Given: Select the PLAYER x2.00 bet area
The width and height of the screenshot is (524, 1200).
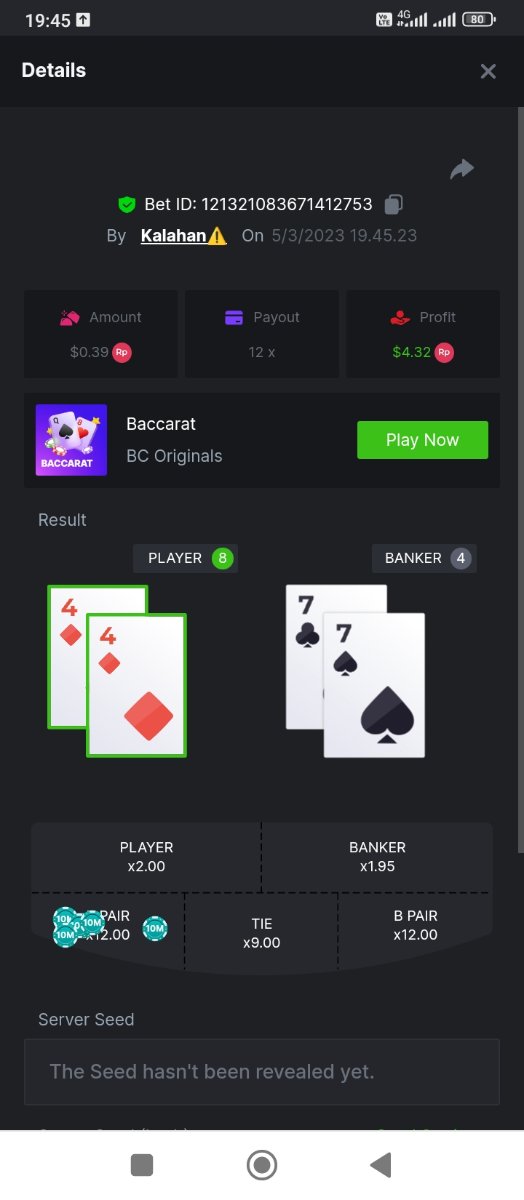Looking at the screenshot, I should [146, 857].
